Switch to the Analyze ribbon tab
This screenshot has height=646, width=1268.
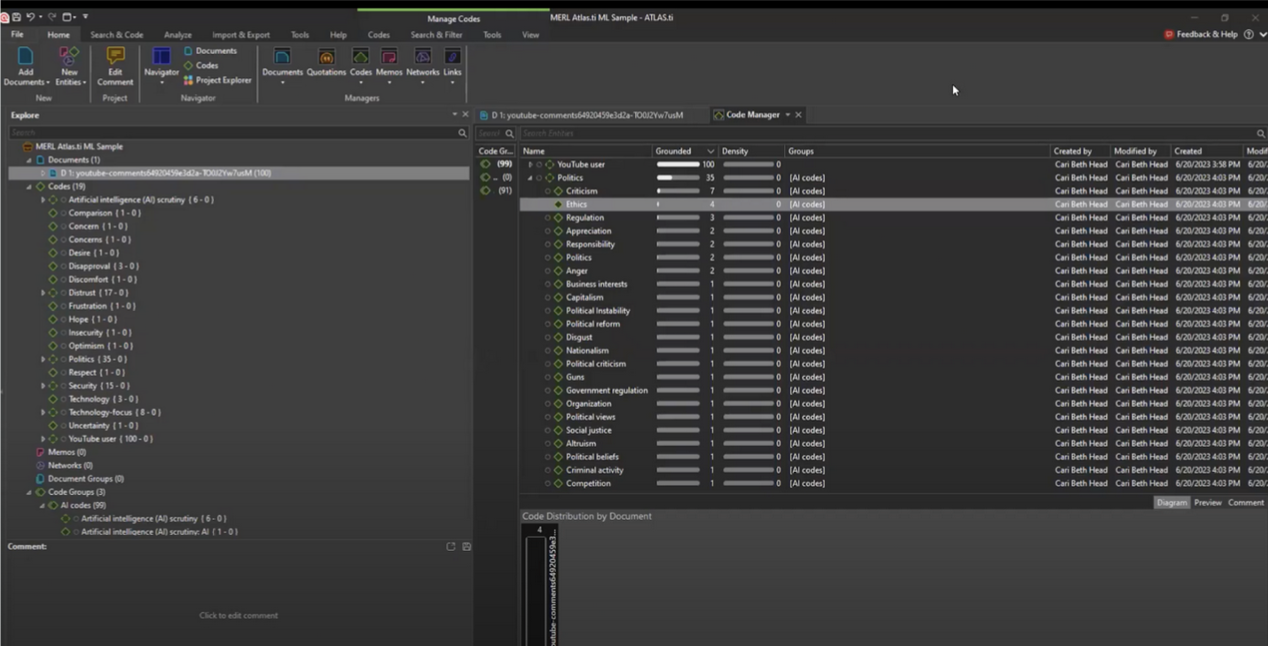pos(177,35)
